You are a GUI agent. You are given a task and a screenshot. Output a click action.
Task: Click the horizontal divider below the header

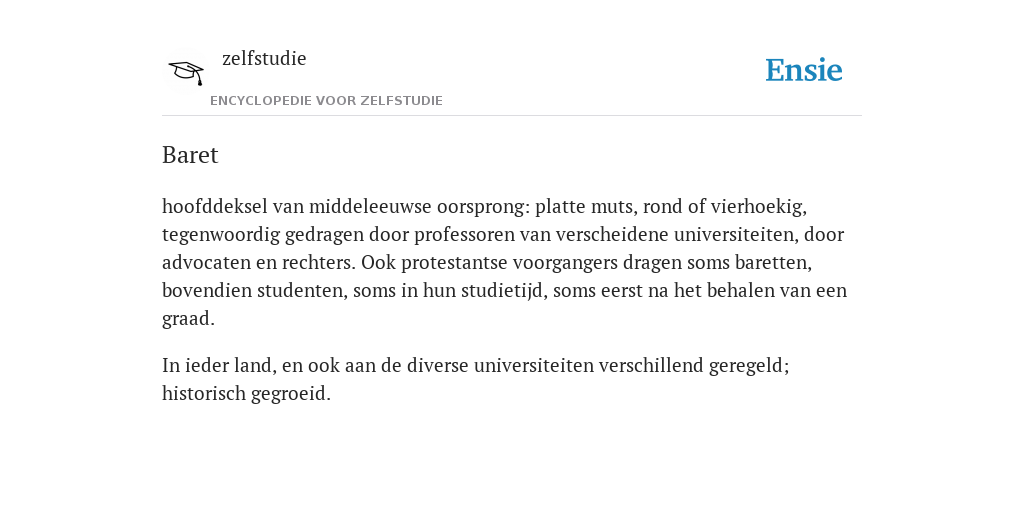pyautogui.click(x=512, y=116)
